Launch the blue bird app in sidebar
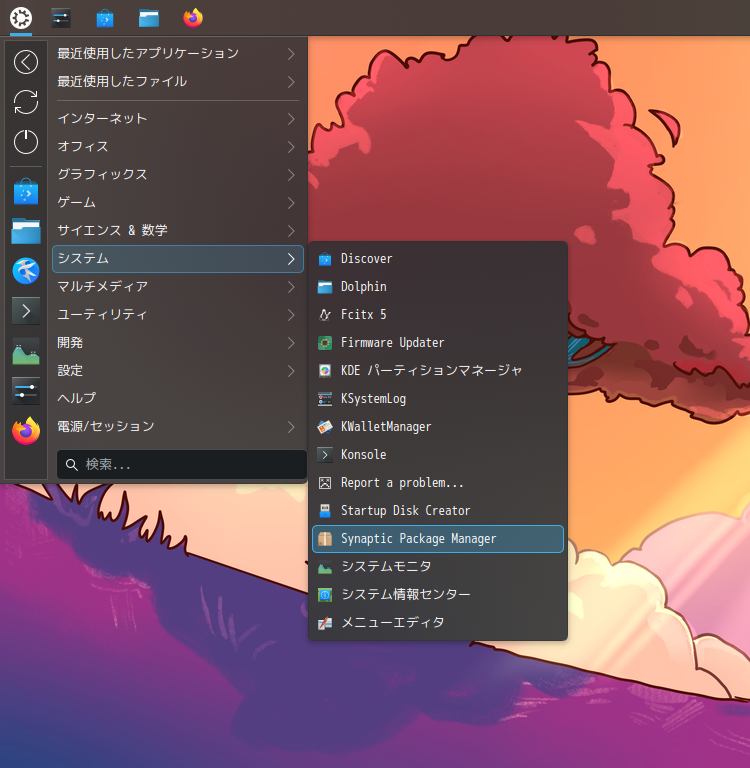The image size is (750, 768). [x=26, y=271]
